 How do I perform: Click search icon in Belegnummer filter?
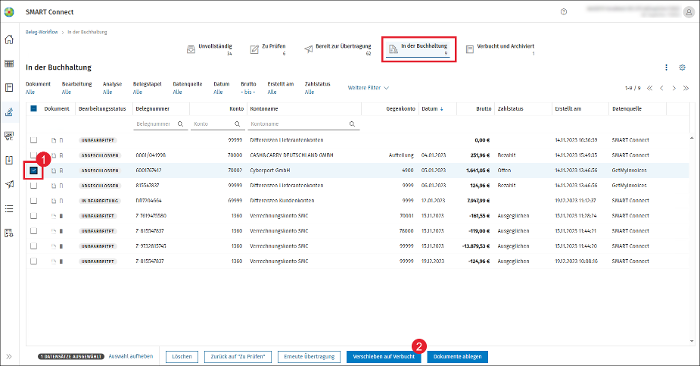(x=180, y=124)
